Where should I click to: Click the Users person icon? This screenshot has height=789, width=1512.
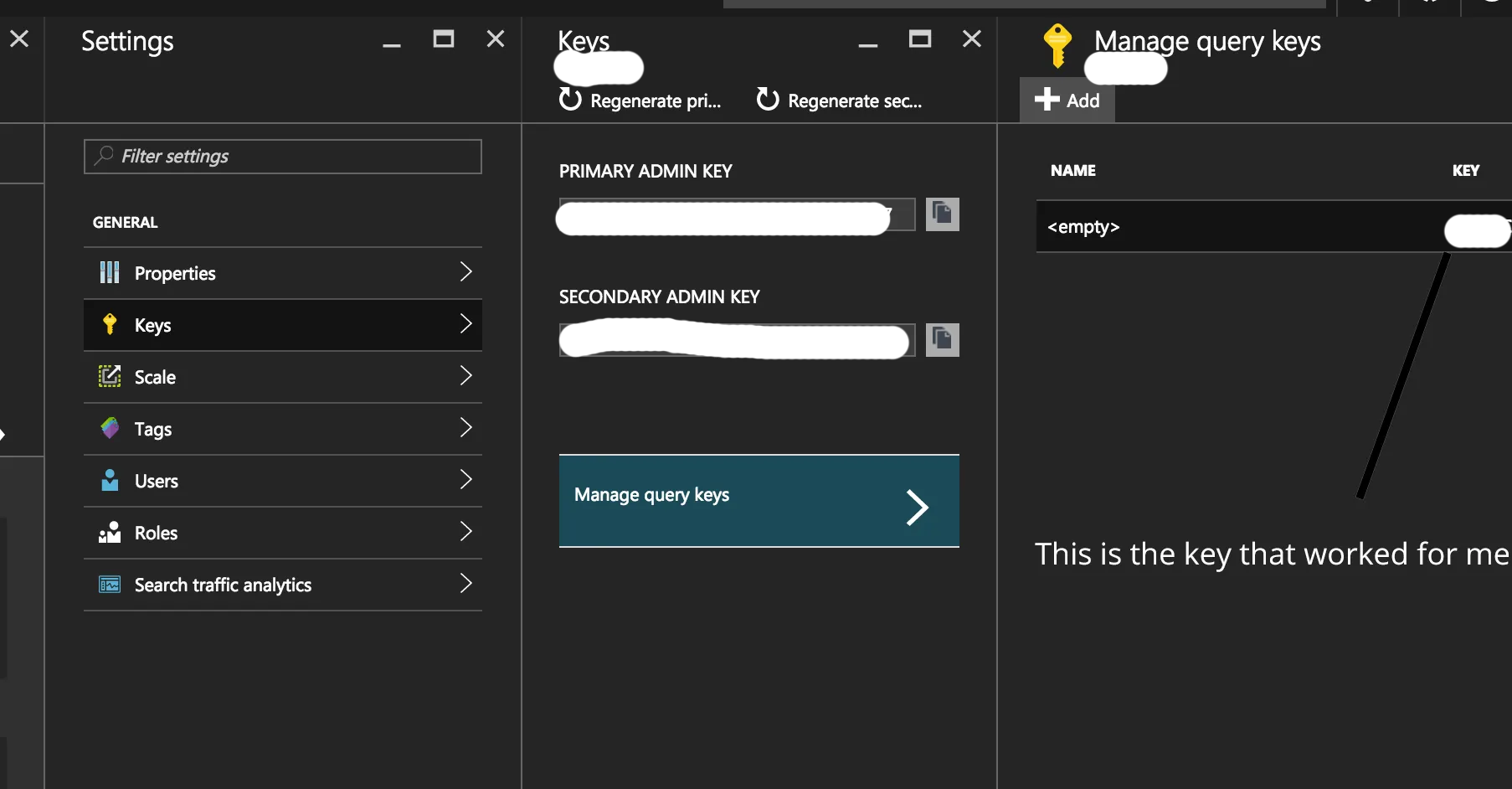[x=110, y=480]
